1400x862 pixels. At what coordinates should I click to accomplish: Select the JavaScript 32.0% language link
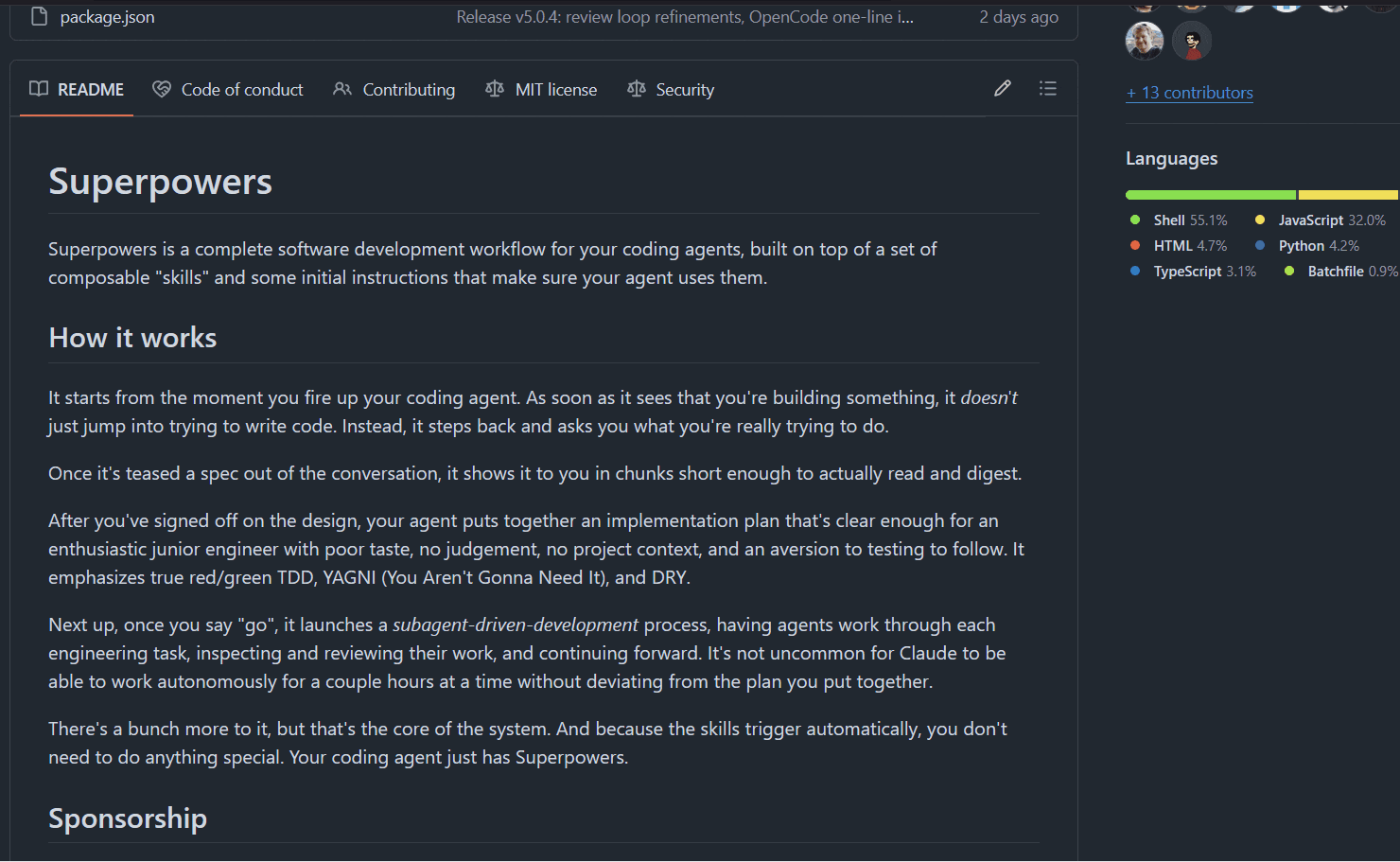click(x=1321, y=220)
